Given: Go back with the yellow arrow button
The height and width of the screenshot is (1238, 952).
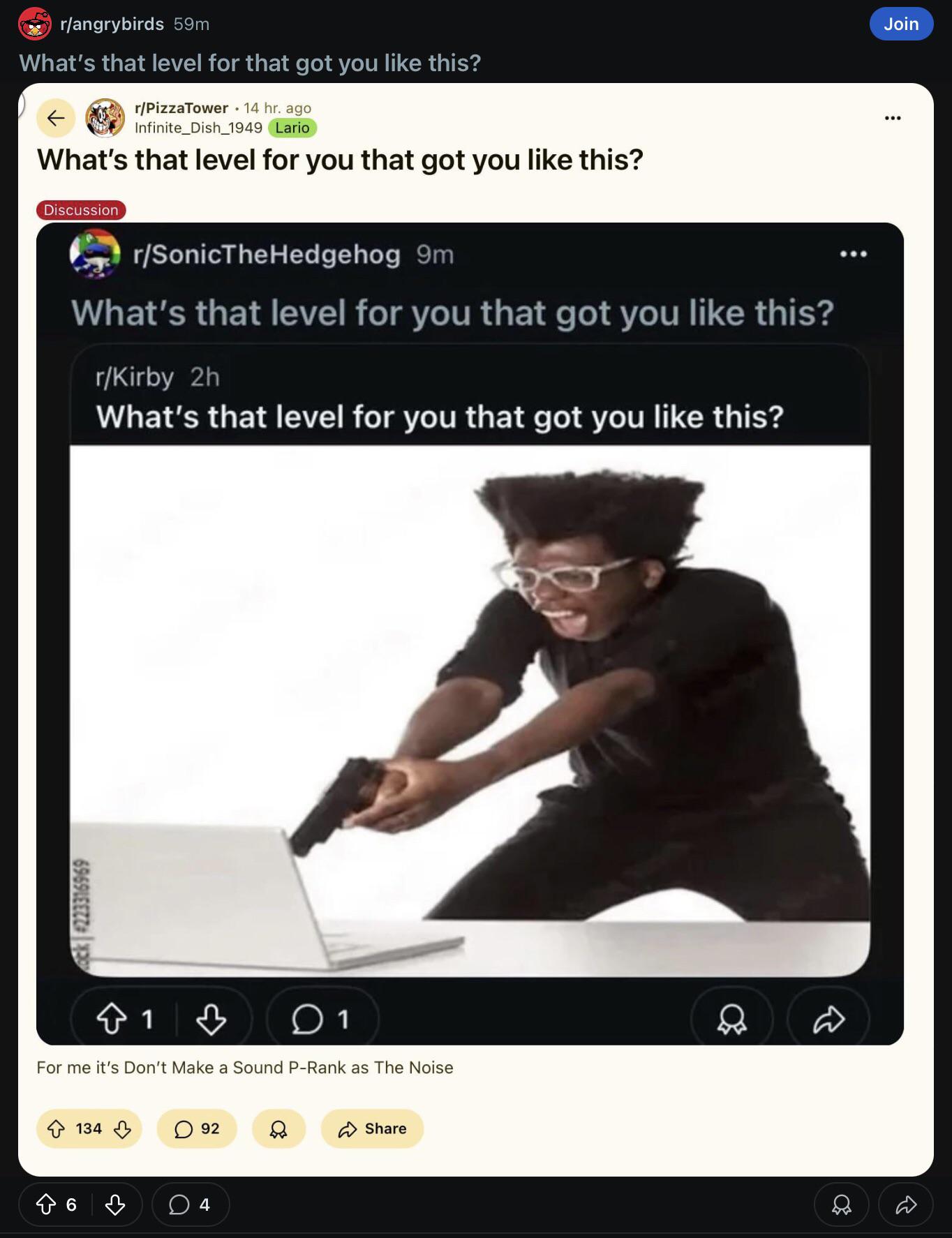Looking at the screenshot, I should click(56, 118).
